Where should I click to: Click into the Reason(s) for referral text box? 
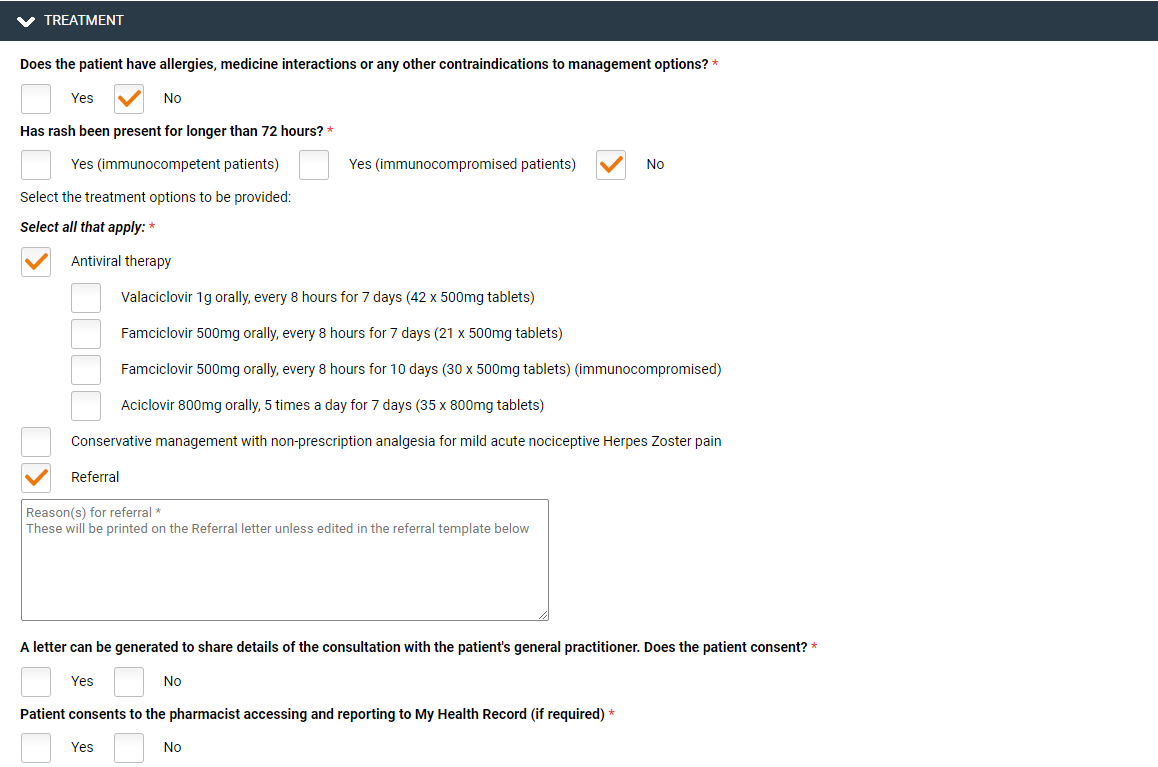(x=284, y=570)
